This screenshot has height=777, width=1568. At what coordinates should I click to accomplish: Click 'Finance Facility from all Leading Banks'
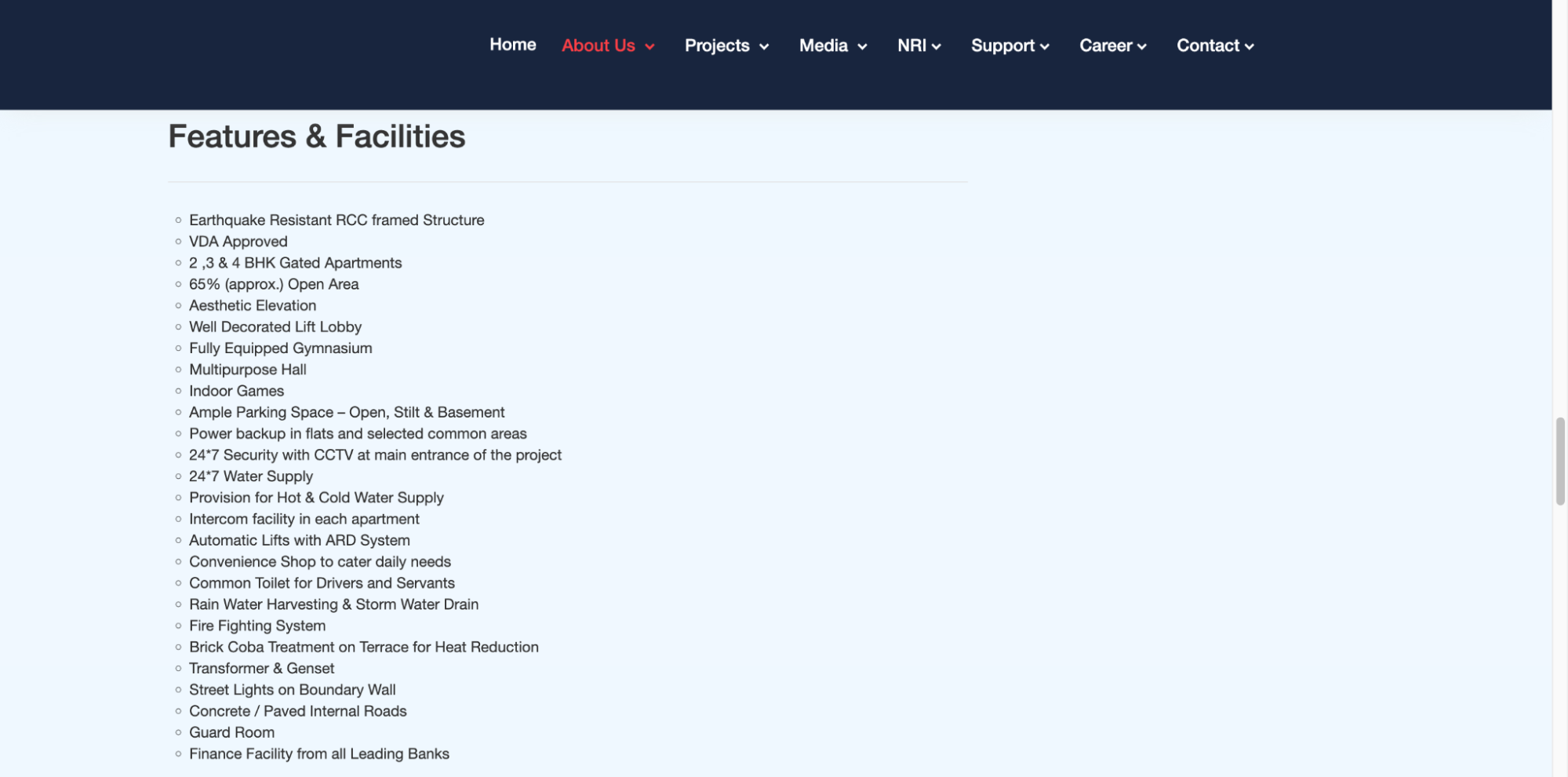point(318,753)
